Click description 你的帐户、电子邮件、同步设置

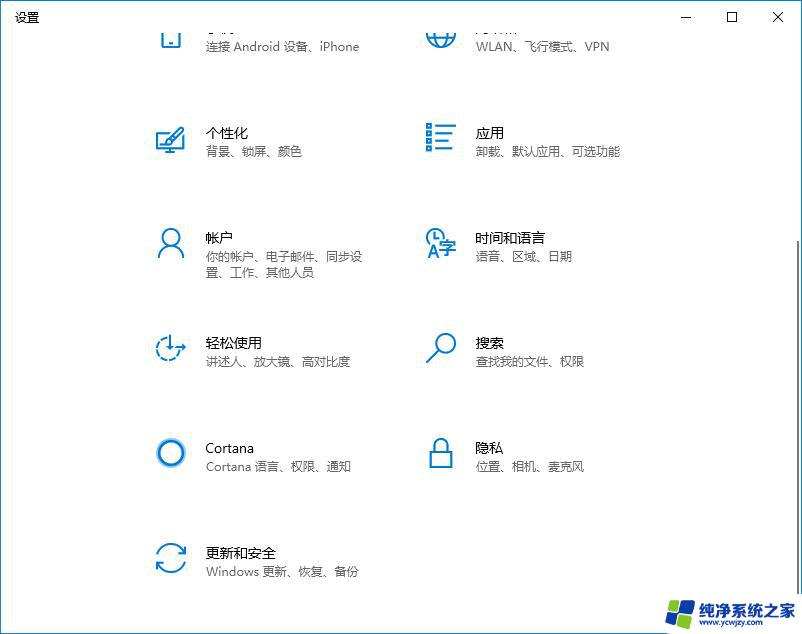284,264
